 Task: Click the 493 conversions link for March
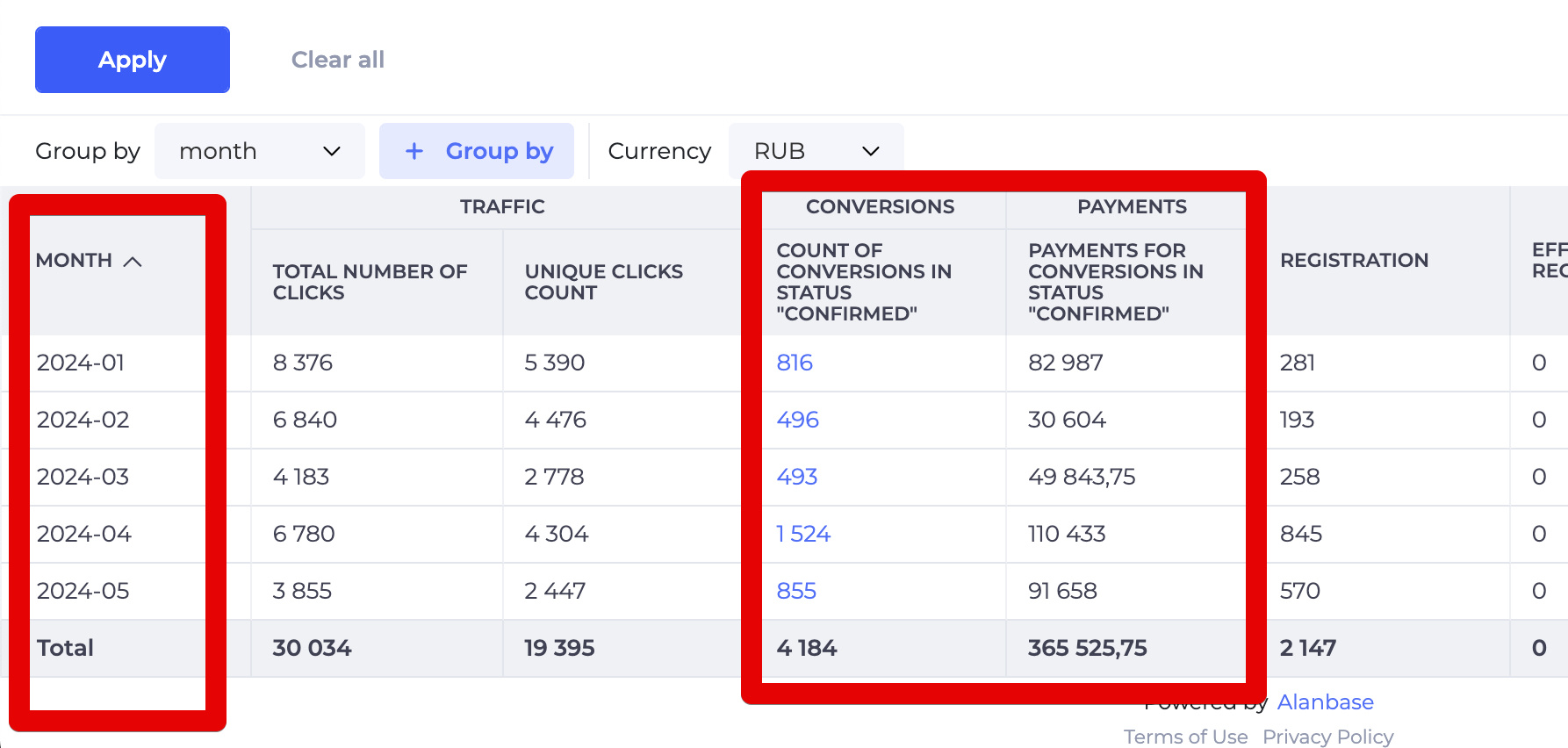[x=796, y=477]
